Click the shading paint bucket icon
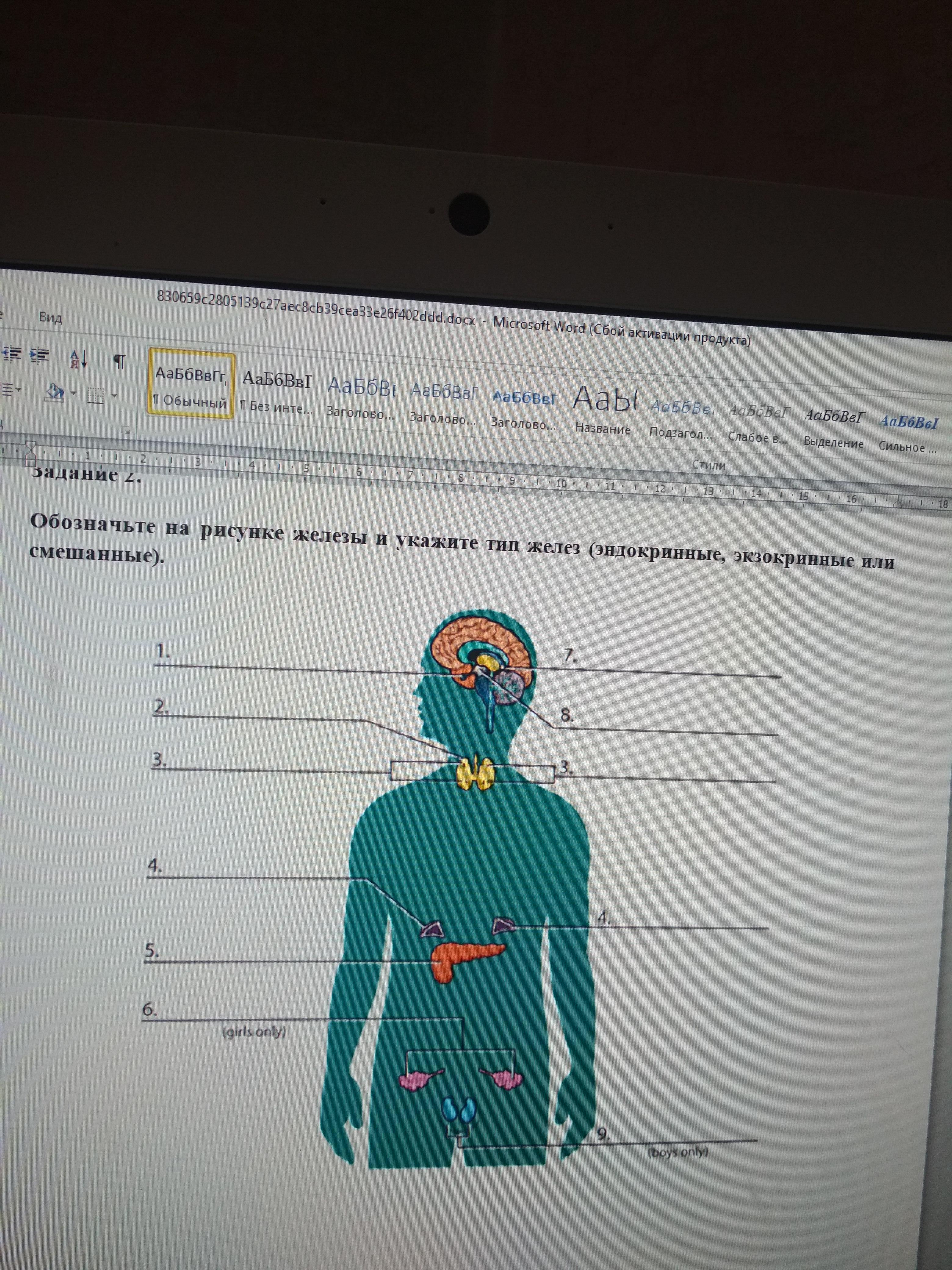952x1270 pixels. click(56, 393)
